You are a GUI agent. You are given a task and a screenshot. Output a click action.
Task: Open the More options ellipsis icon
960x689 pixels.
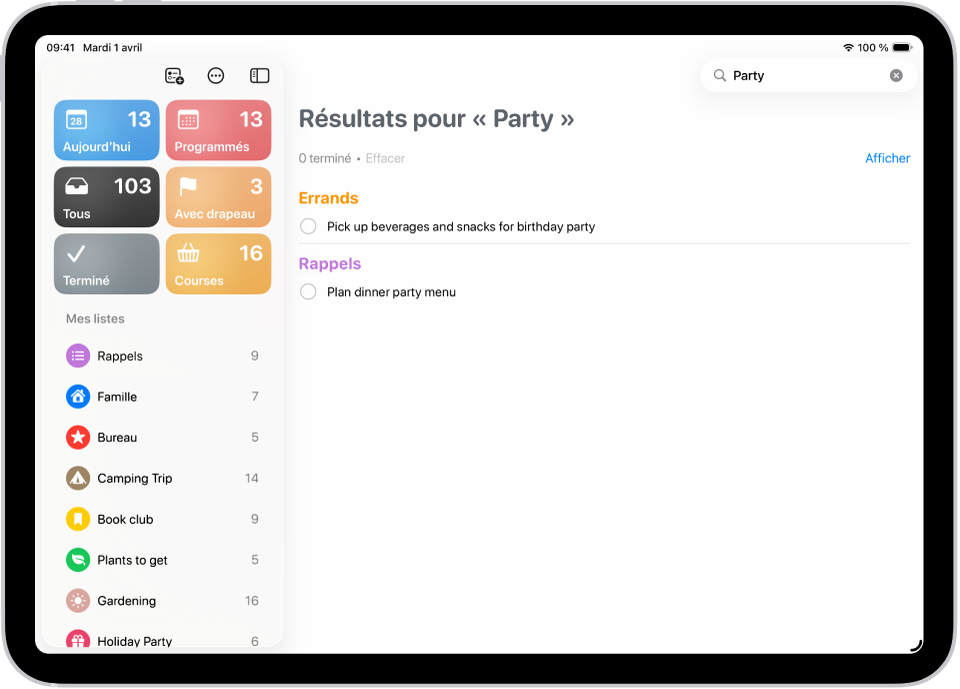(216, 75)
